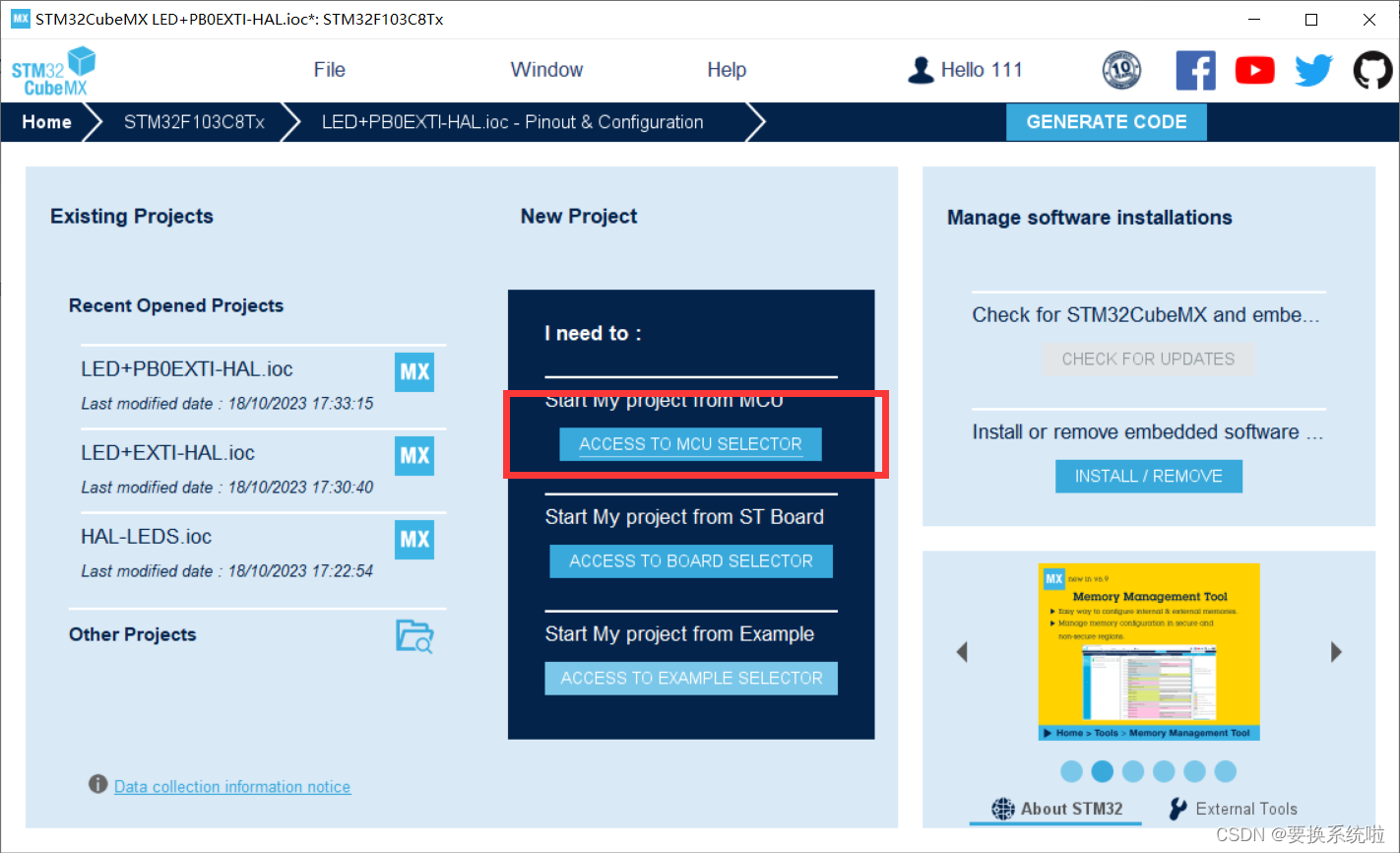Click 'Last modified date : 18/10/2023 17:30:40'
The image size is (1400, 853).
tap(227, 488)
